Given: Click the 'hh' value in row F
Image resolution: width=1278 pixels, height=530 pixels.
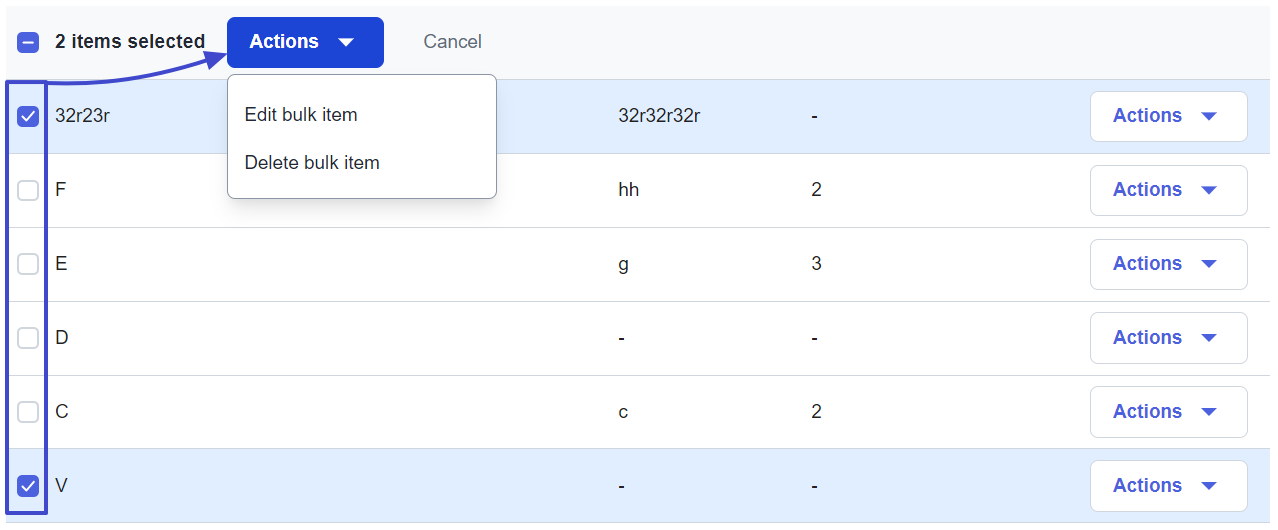Looking at the screenshot, I should (x=628, y=190).
